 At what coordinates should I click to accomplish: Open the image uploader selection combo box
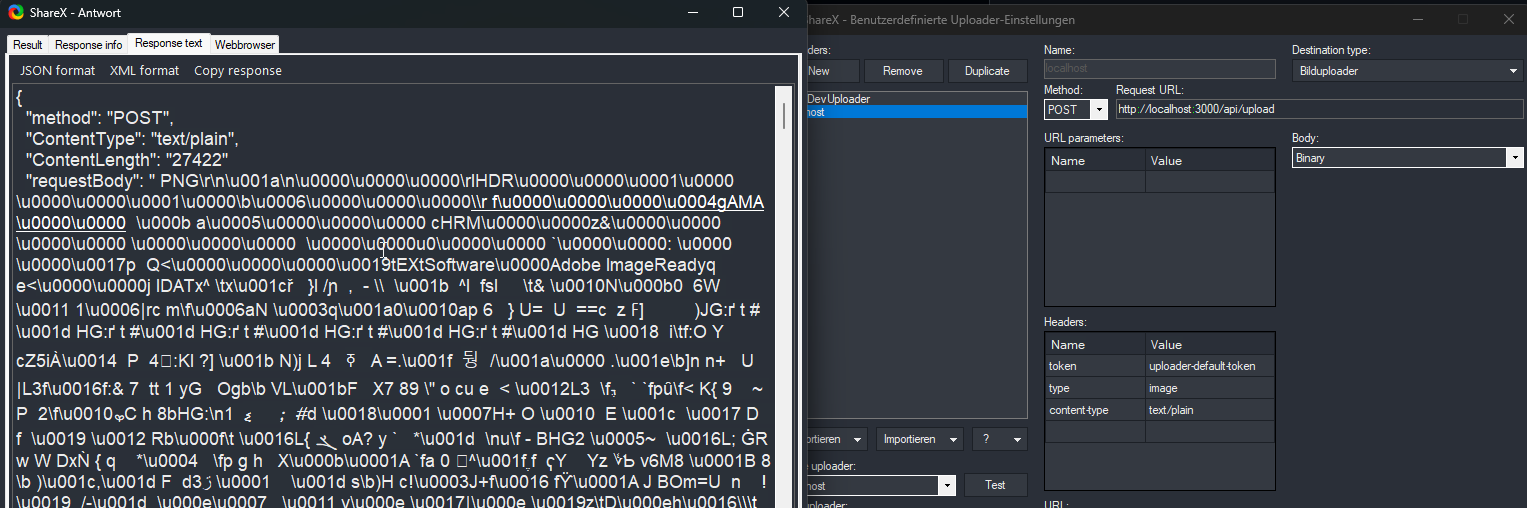tap(881, 485)
